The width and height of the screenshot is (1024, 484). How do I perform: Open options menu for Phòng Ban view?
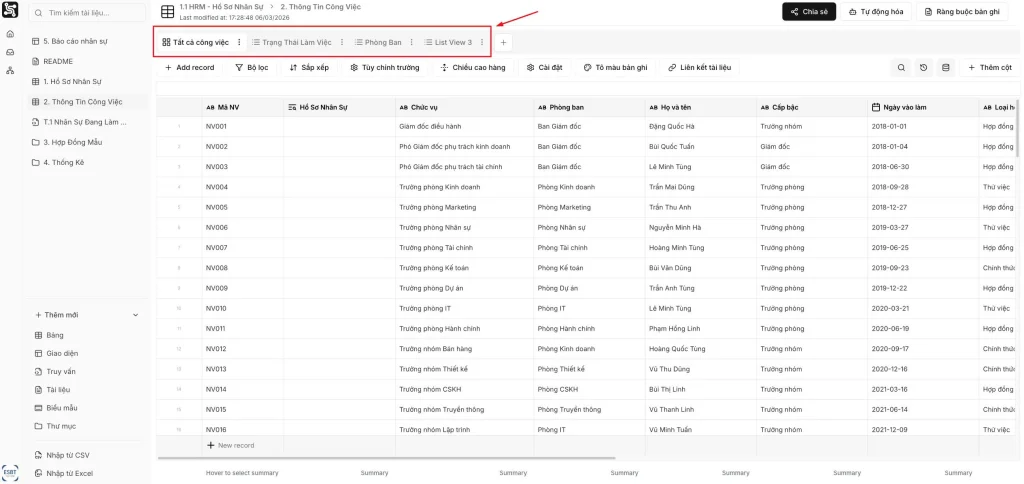411,42
